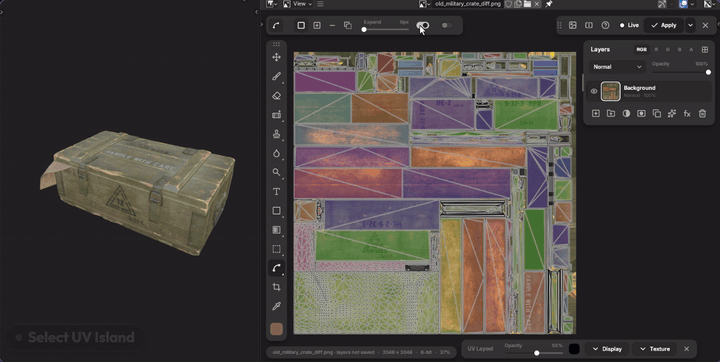Select the Brush tool
Screen dimensions: 720x362
[x=276, y=76]
